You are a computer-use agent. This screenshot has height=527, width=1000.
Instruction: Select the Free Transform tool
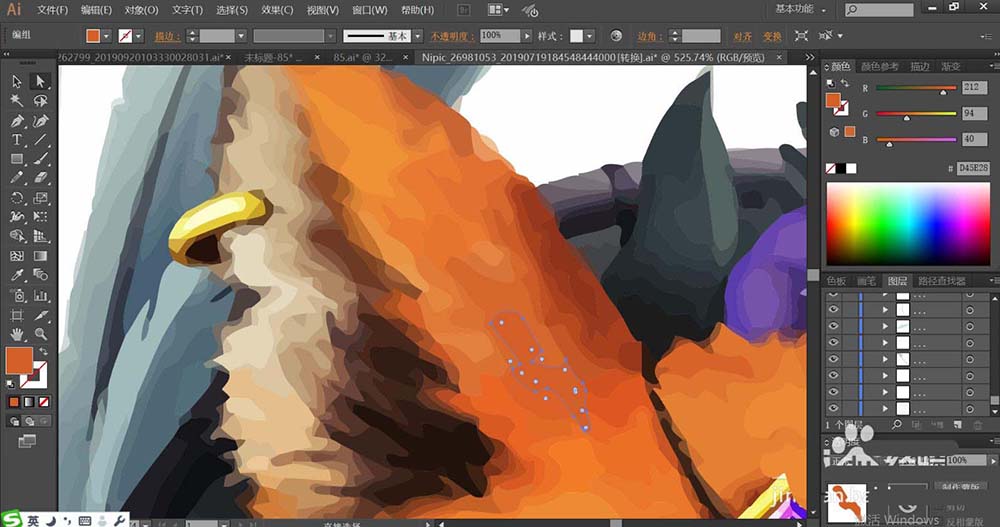[x=40, y=217]
